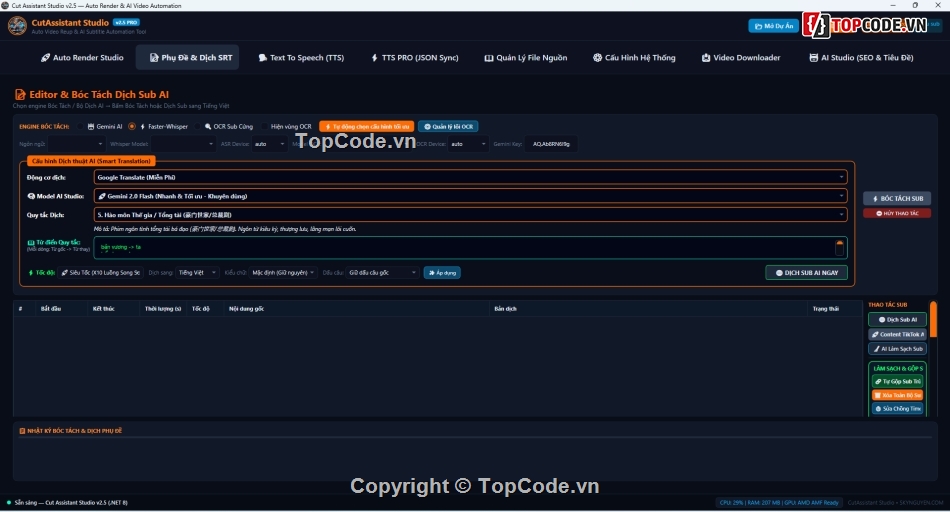Image resolution: width=950 pixels, height=512 pixels.
Task: Go to the Cấu Hình Hệ Thống tab
Action: click(634, 58)
